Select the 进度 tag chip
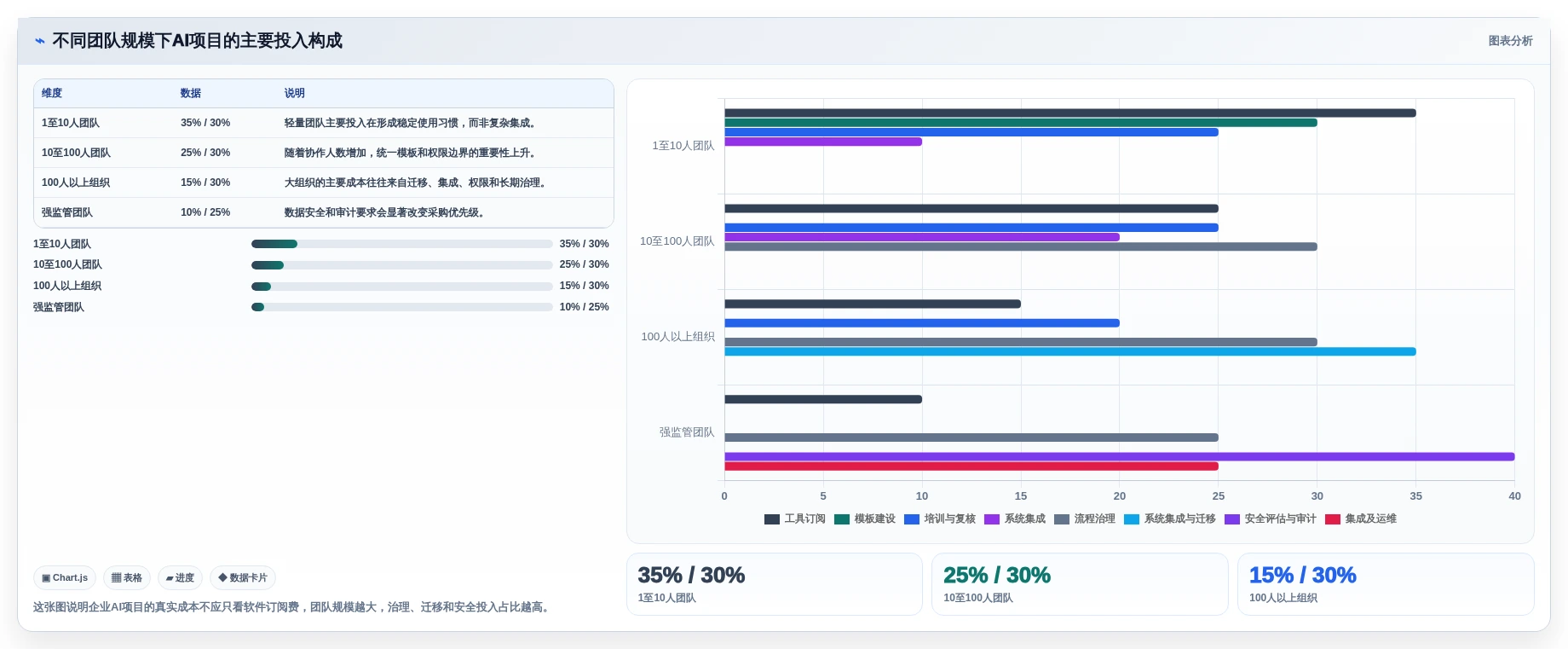 pyautogui.click(x=180, y=577)
